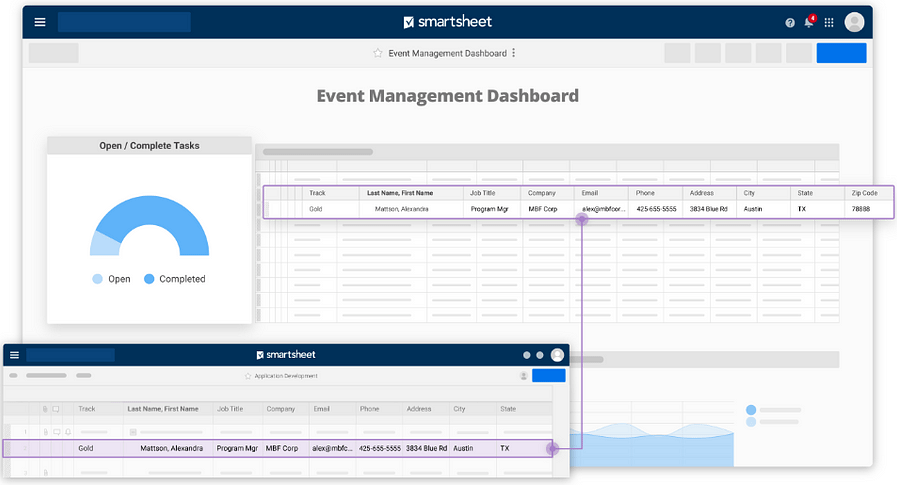Open the notifications bell showing 4 alerts

[809, 22]
